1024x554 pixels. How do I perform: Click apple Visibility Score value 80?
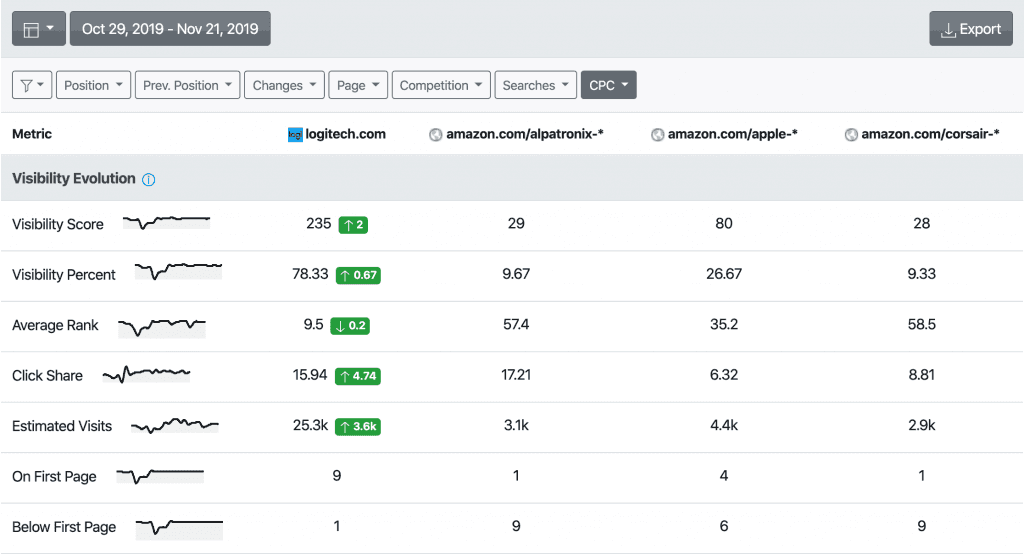[x=724, y=223]
